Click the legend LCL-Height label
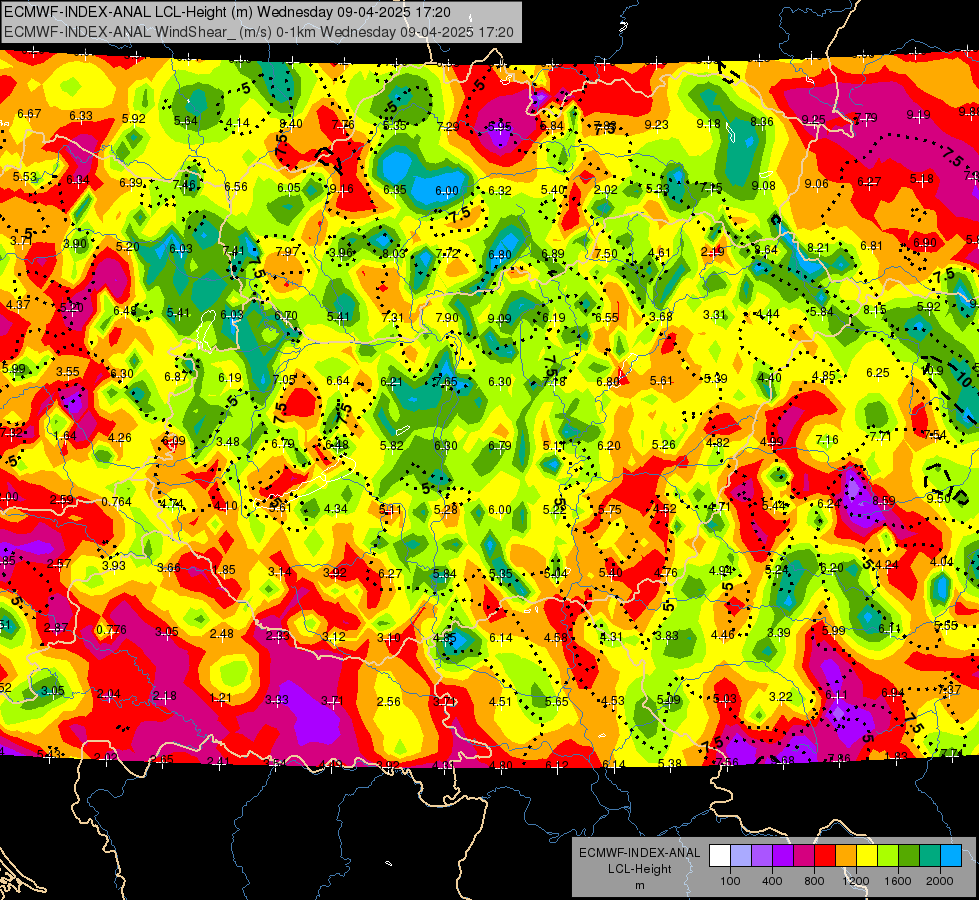 [639, 869]
